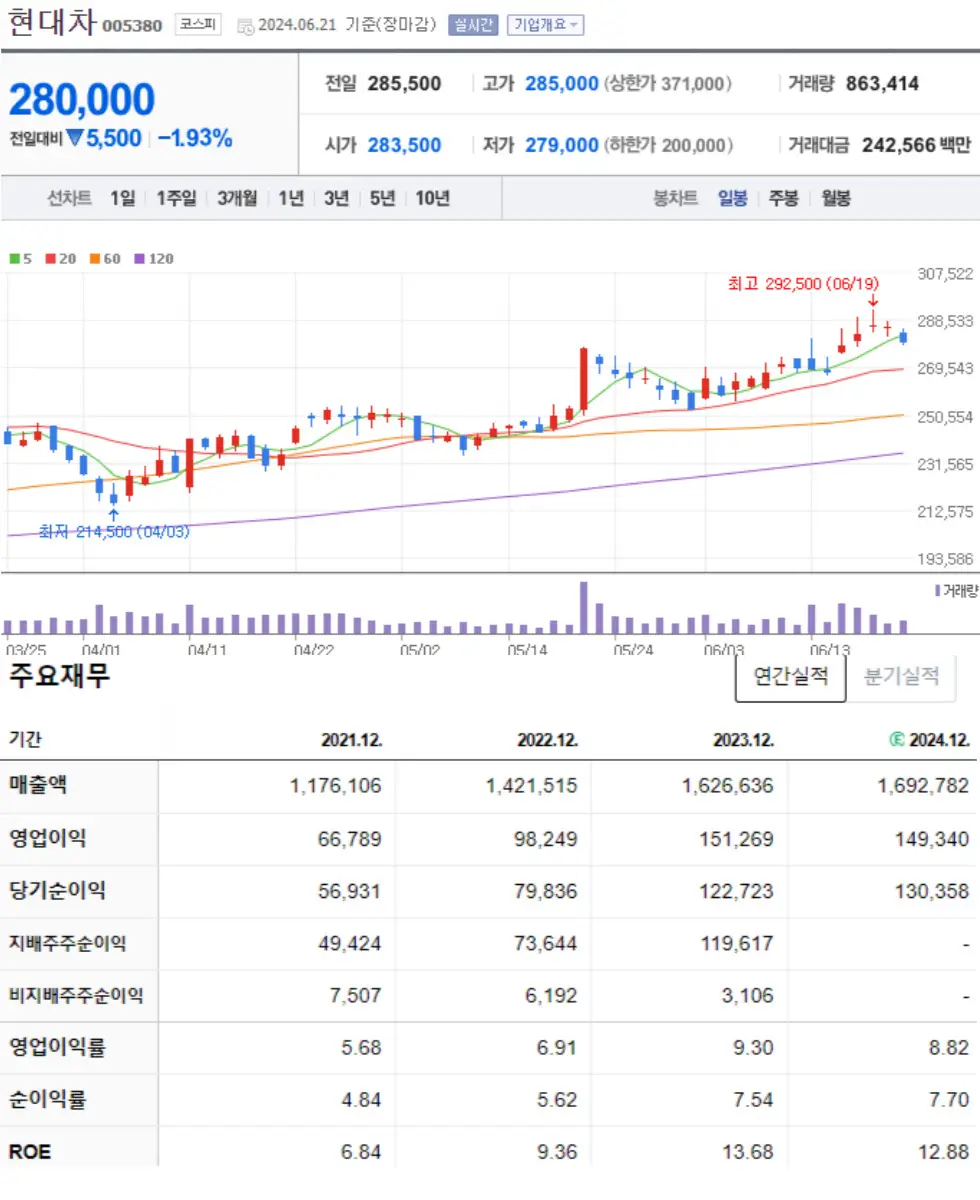The image size is (980, 1200).
Task: Select the 5년 line chart period
Action: point(382,198)
